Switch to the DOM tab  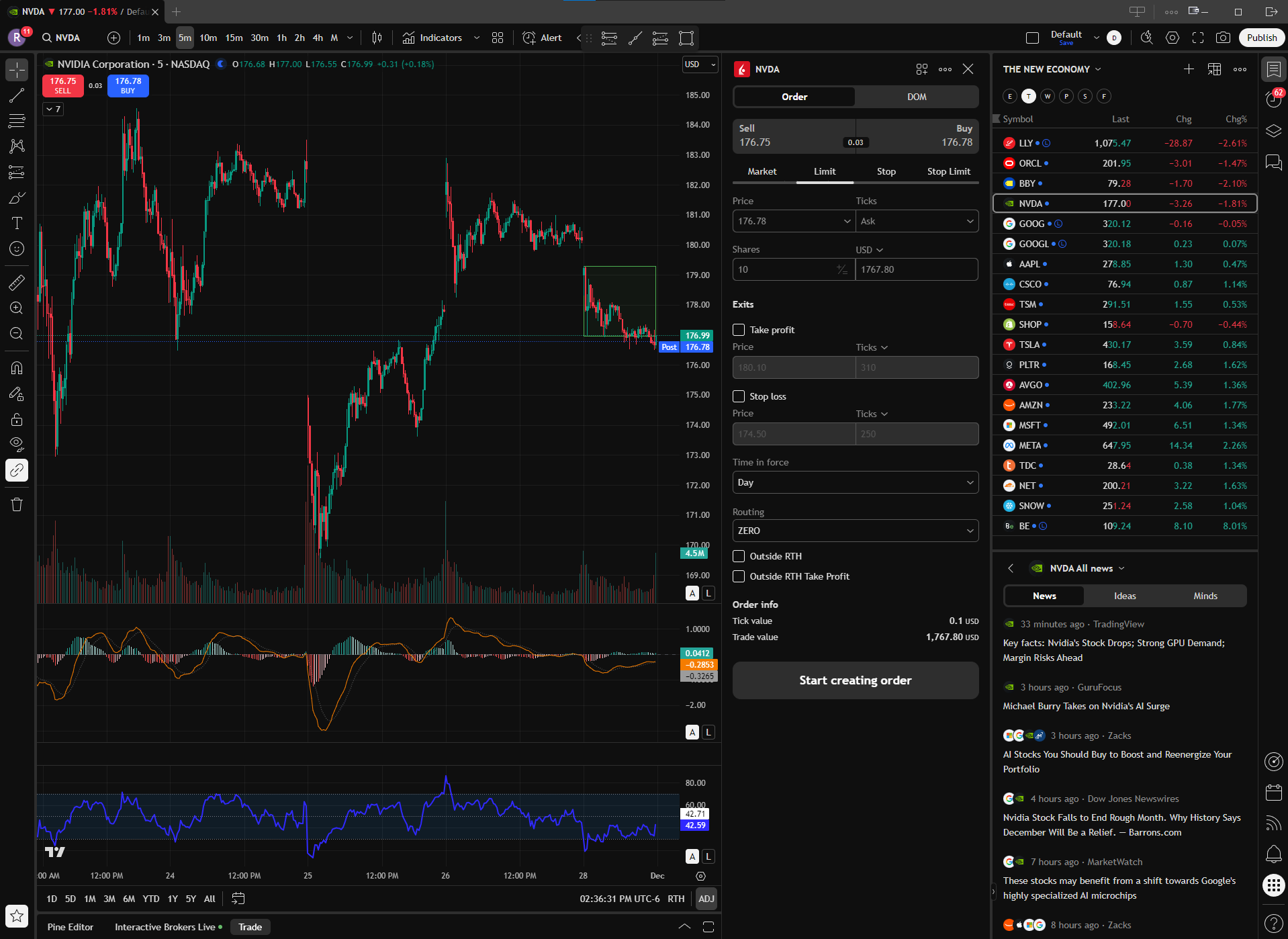pos(917,97)
